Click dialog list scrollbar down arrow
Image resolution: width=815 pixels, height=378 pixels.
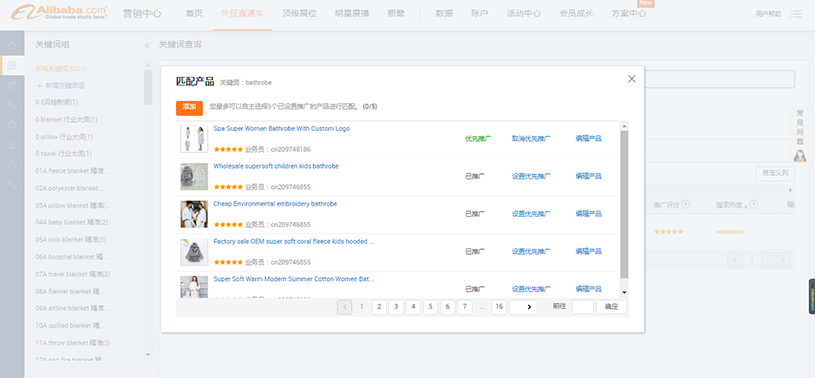click(624, 293)
